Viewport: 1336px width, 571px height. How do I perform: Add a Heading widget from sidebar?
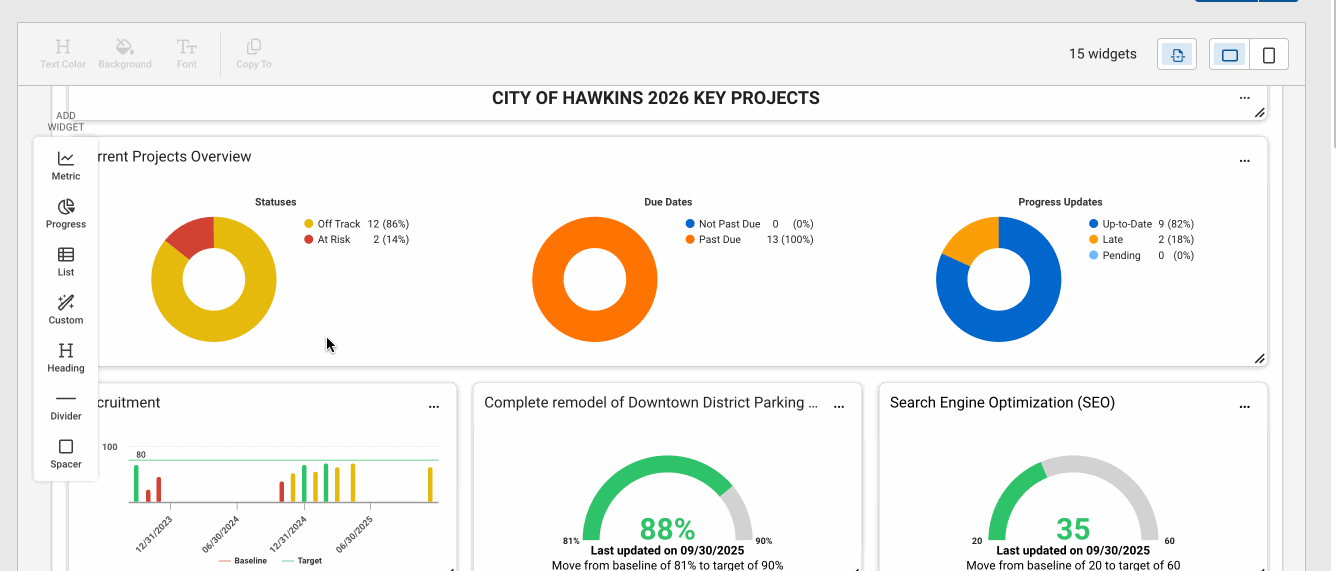66,358
